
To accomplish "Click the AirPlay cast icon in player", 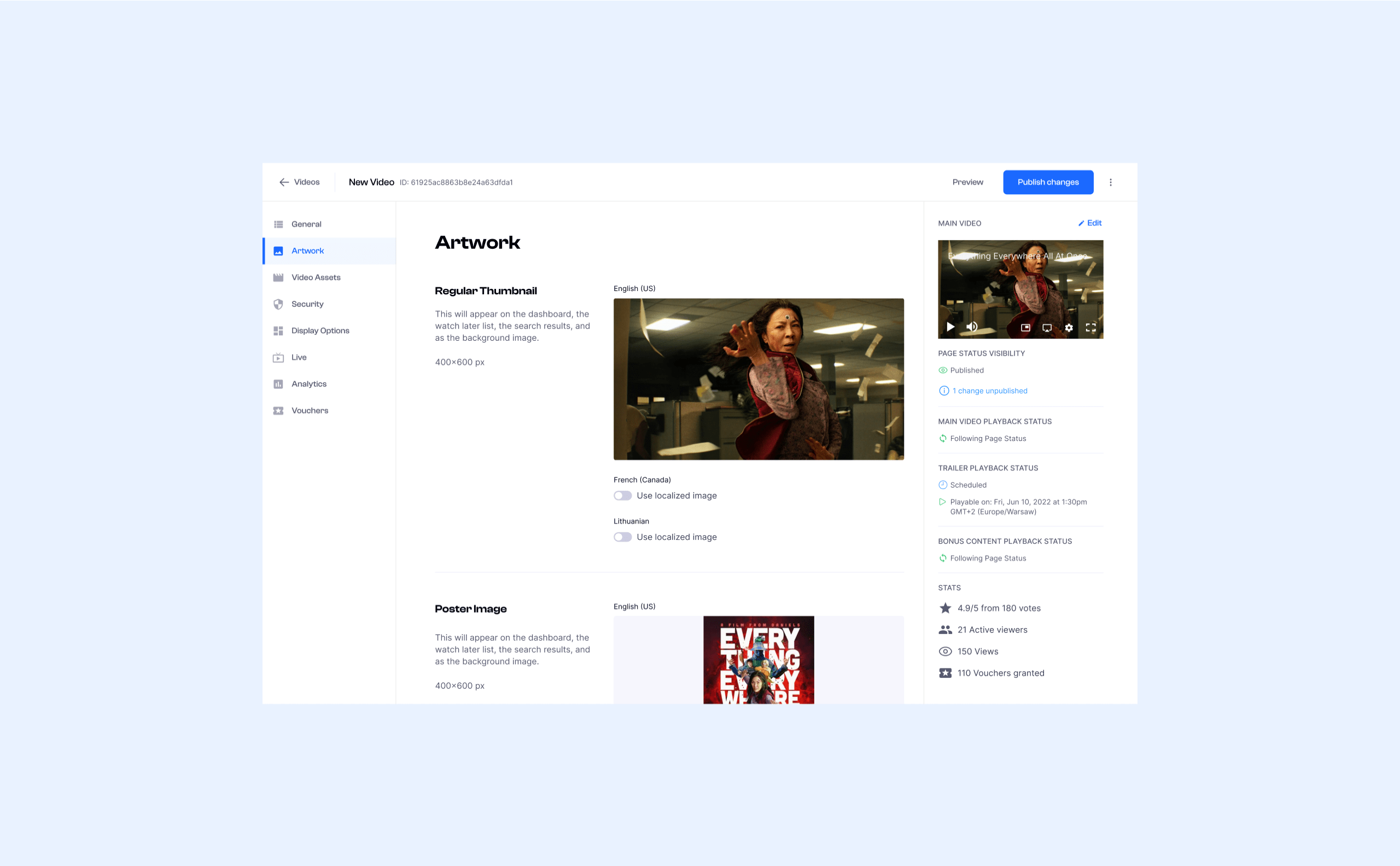I will click(x=1047, y=328).
